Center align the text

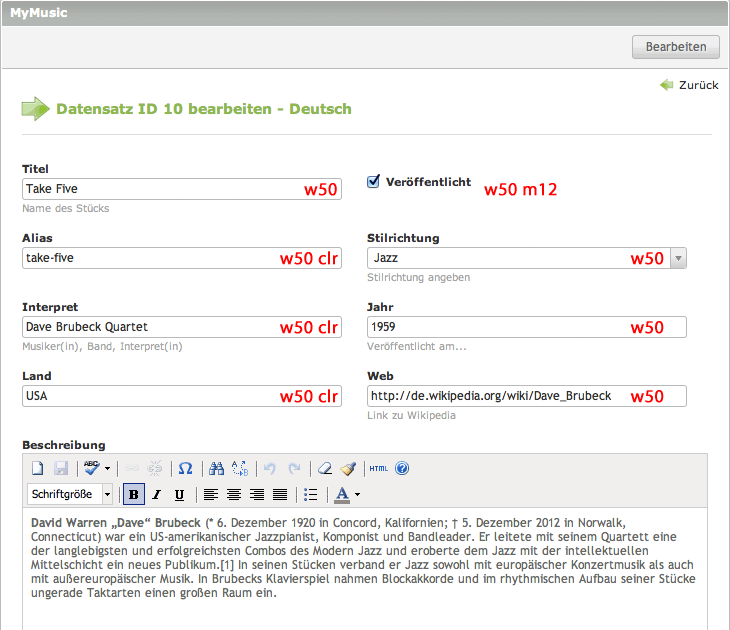[x=234, y=494]
